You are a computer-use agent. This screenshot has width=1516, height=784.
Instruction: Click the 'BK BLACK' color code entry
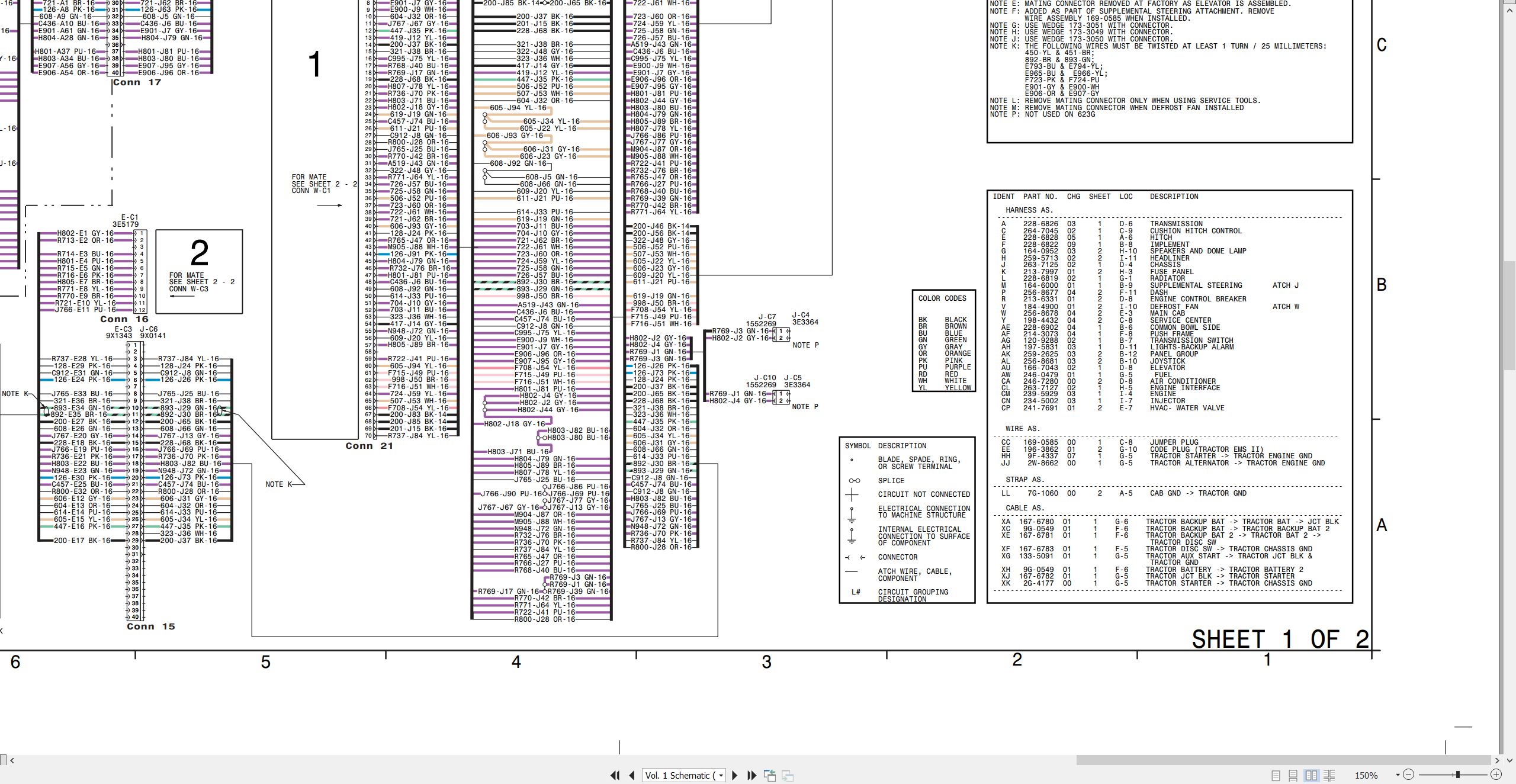pos(943,320)
